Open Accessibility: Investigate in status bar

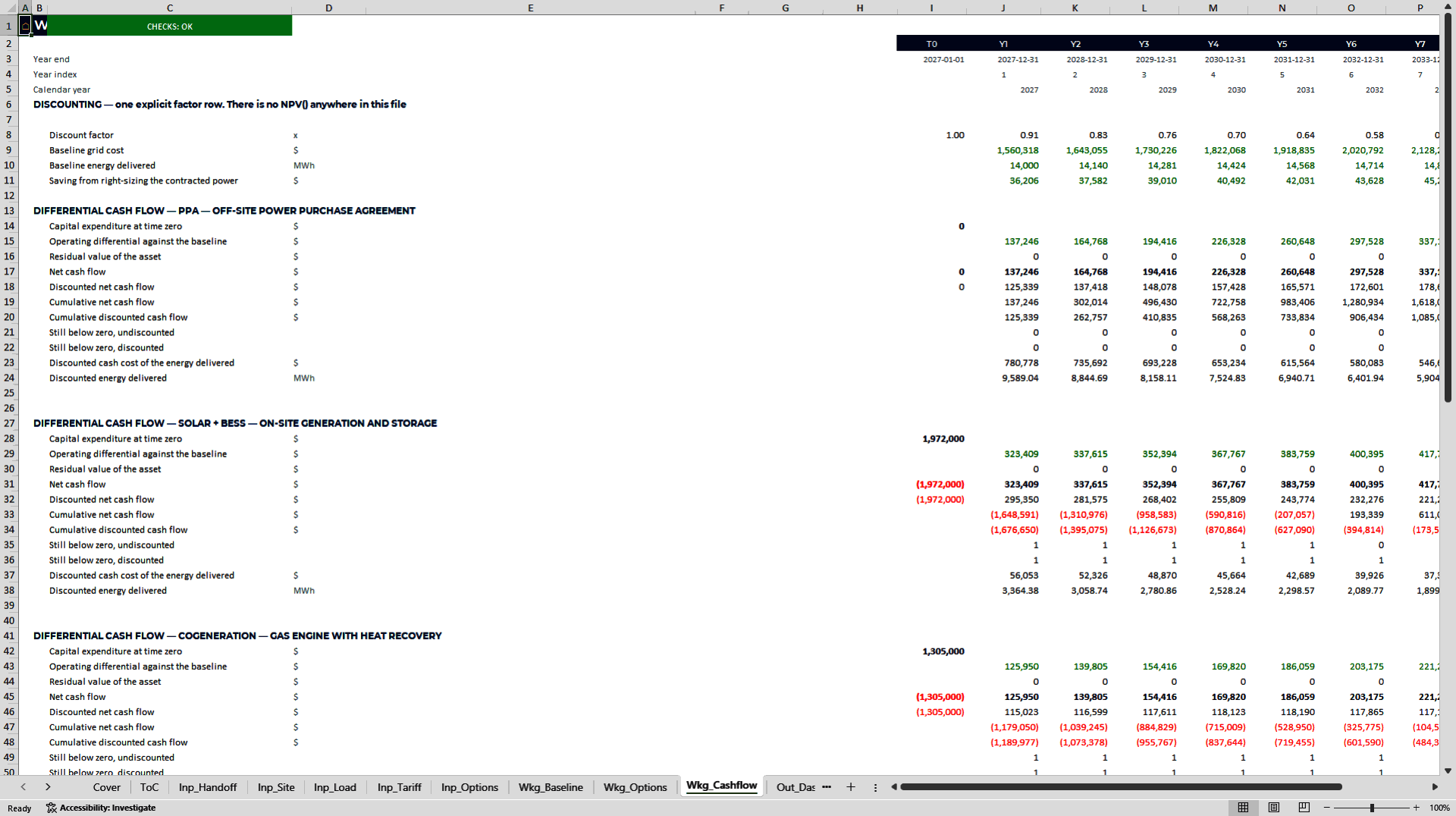tap(101, 808)
